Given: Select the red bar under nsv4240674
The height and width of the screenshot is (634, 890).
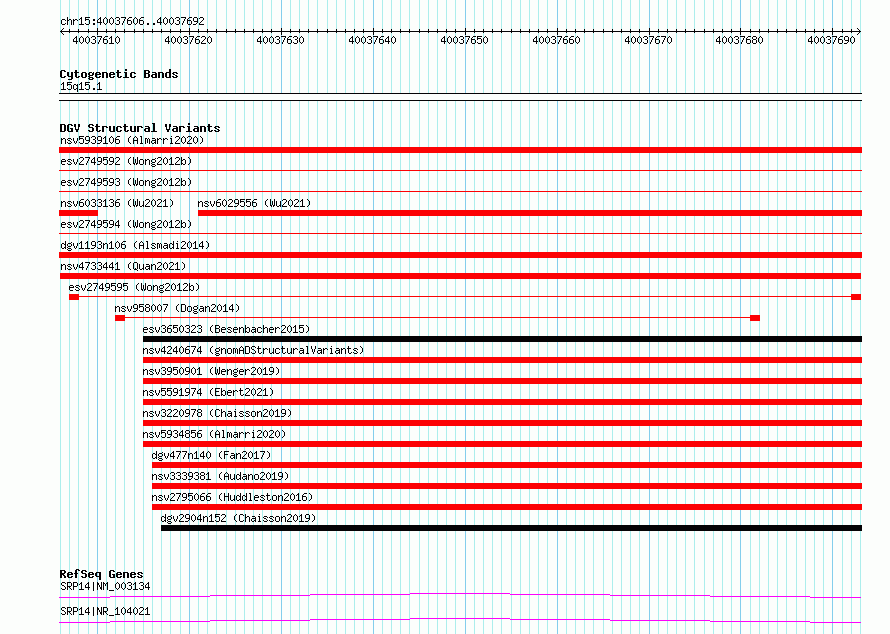Looking at the screenshot, I should 502,360.
